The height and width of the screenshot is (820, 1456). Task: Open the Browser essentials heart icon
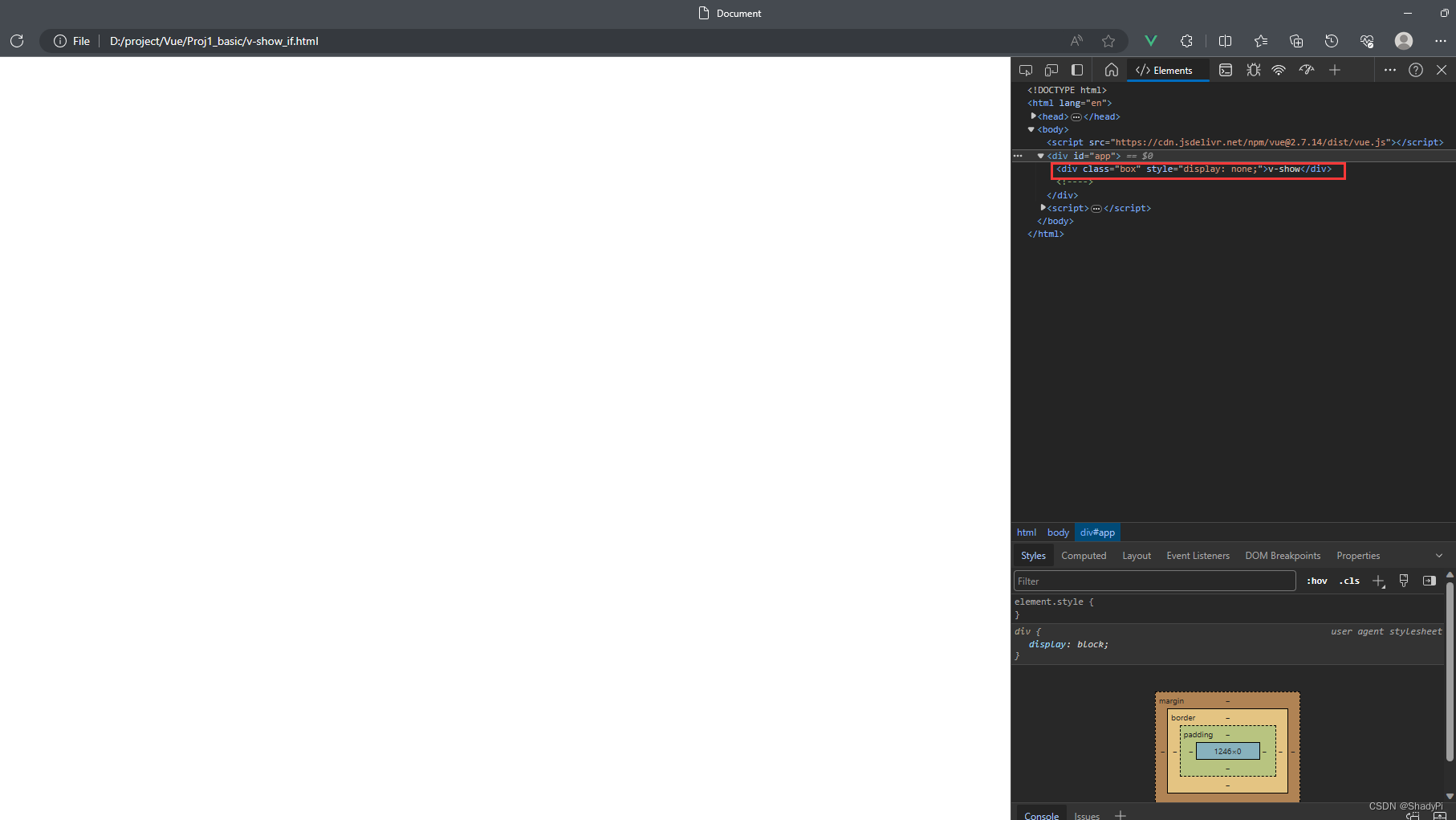(1367, 41)
